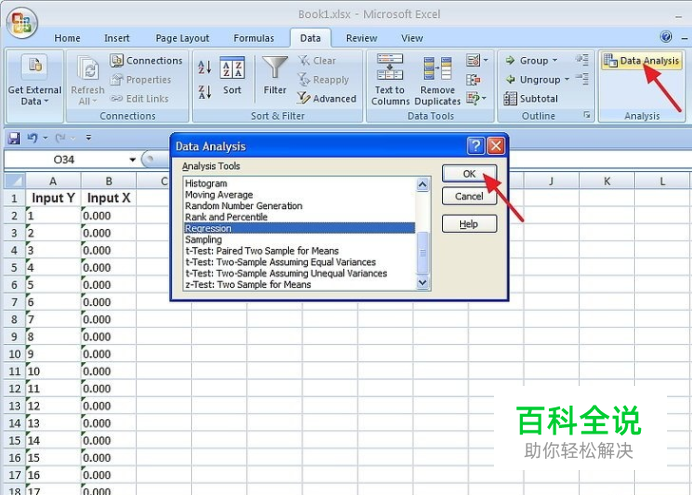
Task: Open the Office button menu
Action: pos(21,22)
